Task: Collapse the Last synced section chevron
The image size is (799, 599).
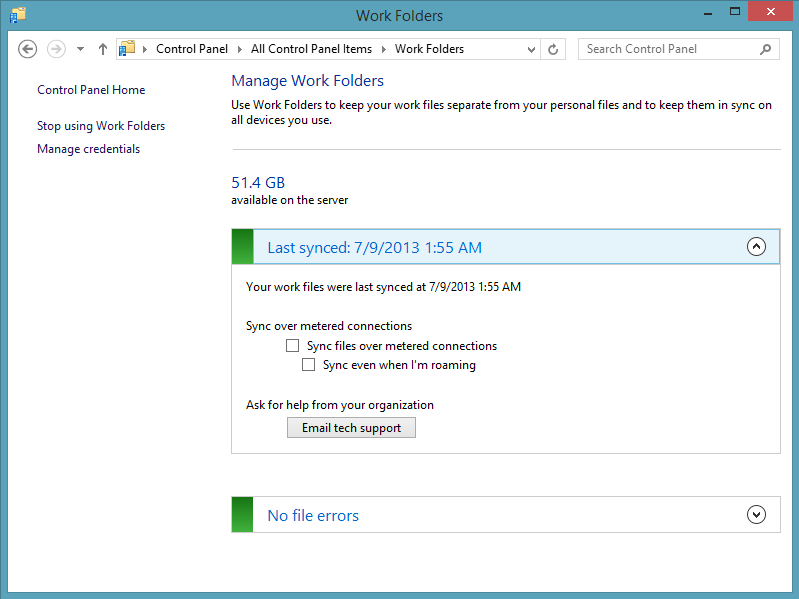Action: pyautogui.click(x=756, y=247)
